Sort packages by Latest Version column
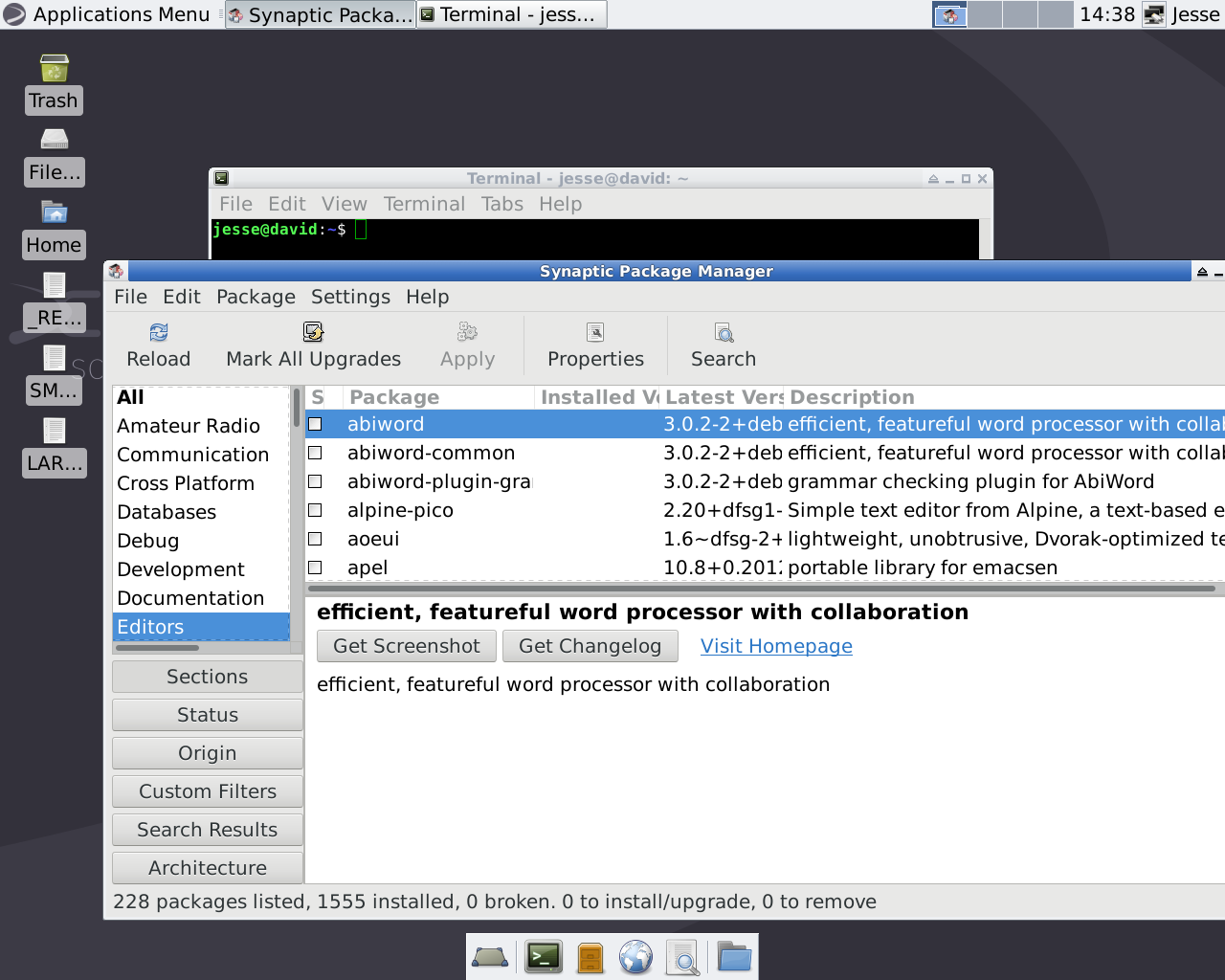 (723, 397)
